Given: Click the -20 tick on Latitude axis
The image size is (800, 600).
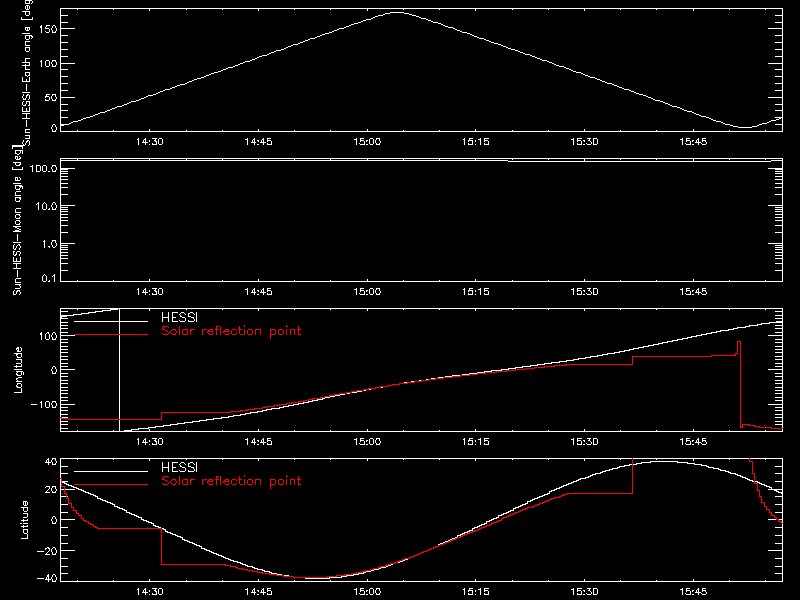Looking at the screenshot, I should pyautogui.click(x=47, y=551).
